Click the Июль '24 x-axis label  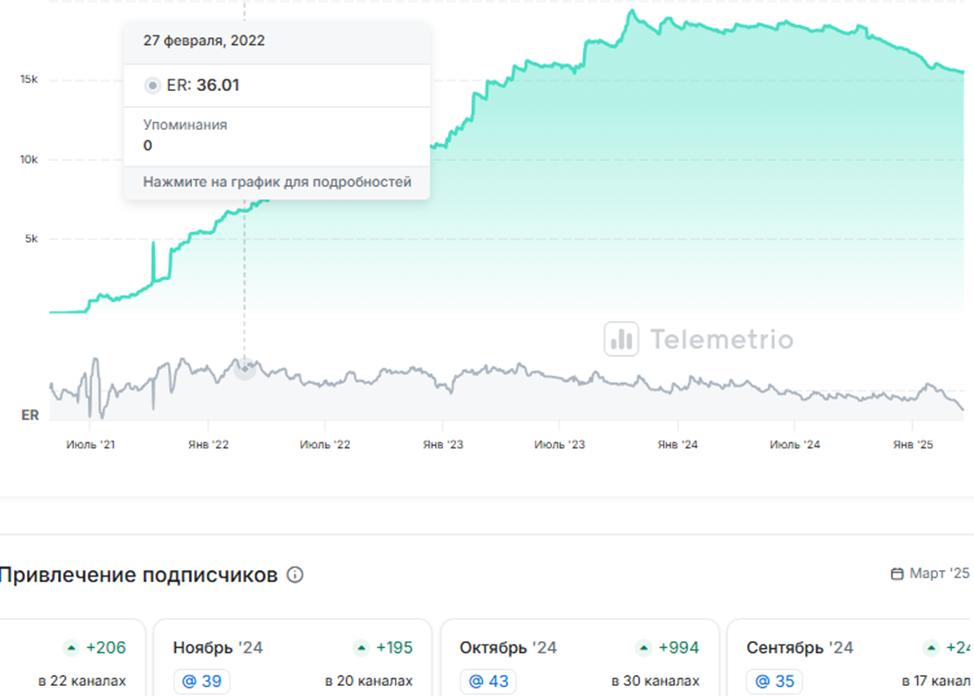(794, 445)
